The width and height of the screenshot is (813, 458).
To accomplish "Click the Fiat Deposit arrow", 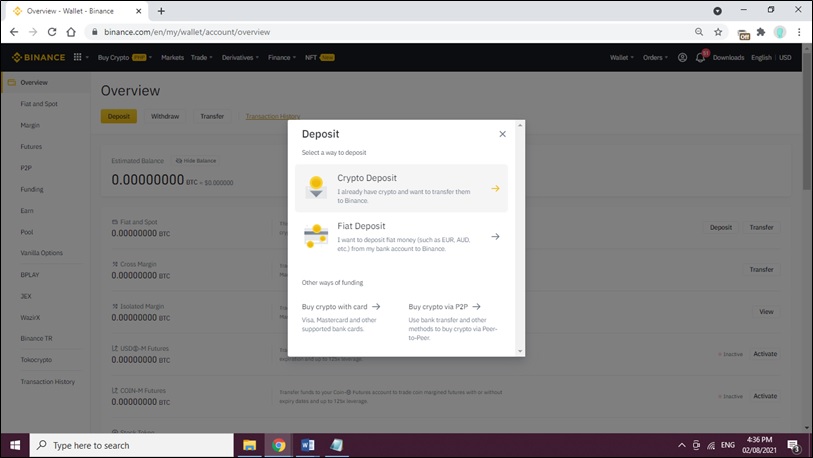I will click(495, 237).
